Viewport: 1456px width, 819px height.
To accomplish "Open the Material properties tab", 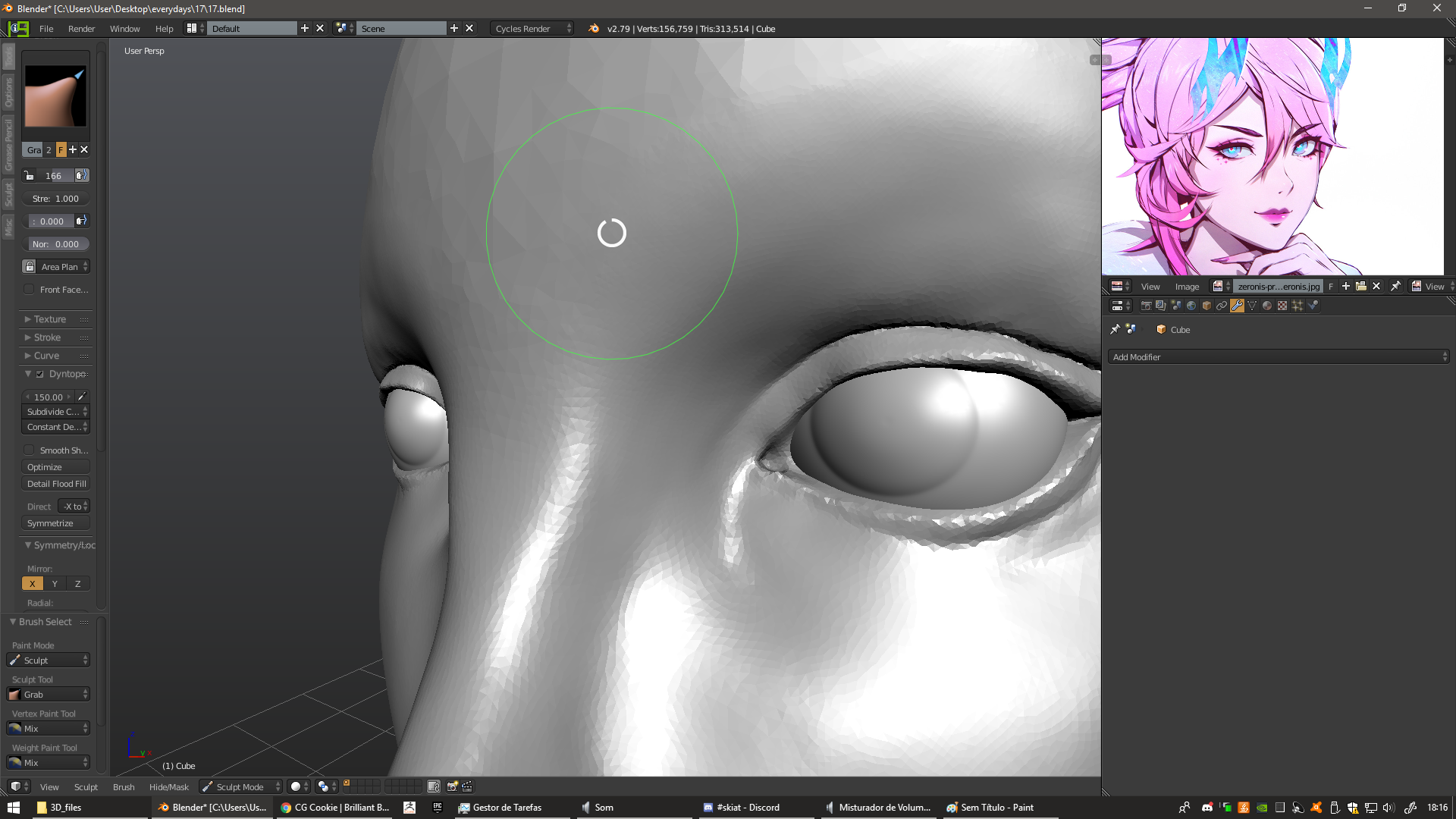I will (x=1267, y=306).
